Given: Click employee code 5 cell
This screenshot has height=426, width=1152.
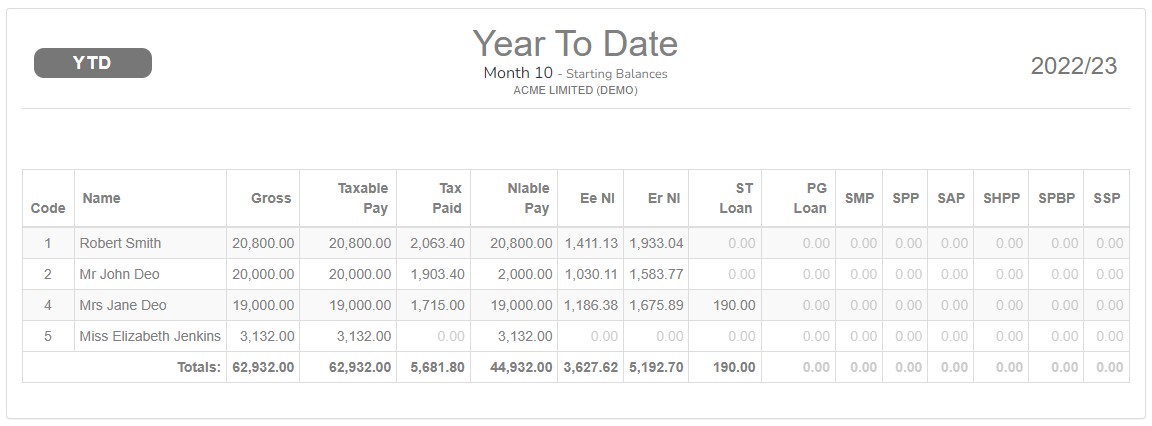Looking at the screenshot, I should [x=48, y=336].
